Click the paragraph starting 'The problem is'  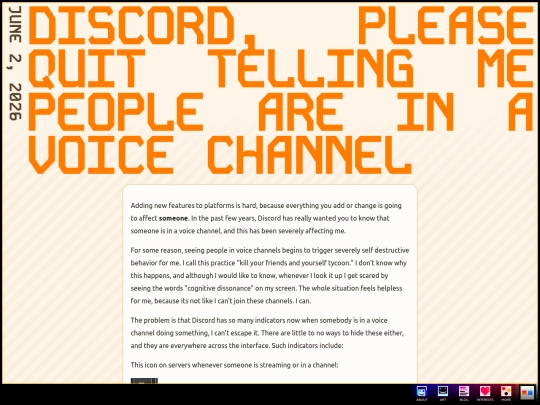point(267,333)
